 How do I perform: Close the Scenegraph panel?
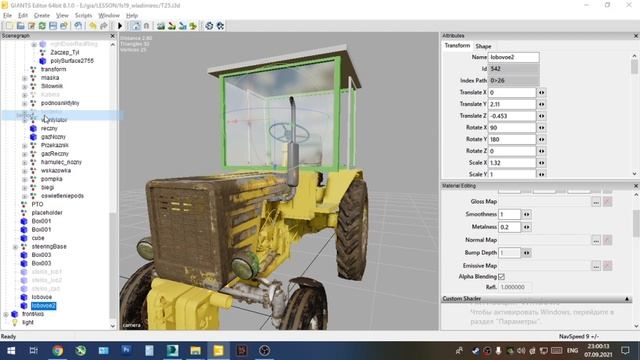pyautogui.click(x=113, y=36)
